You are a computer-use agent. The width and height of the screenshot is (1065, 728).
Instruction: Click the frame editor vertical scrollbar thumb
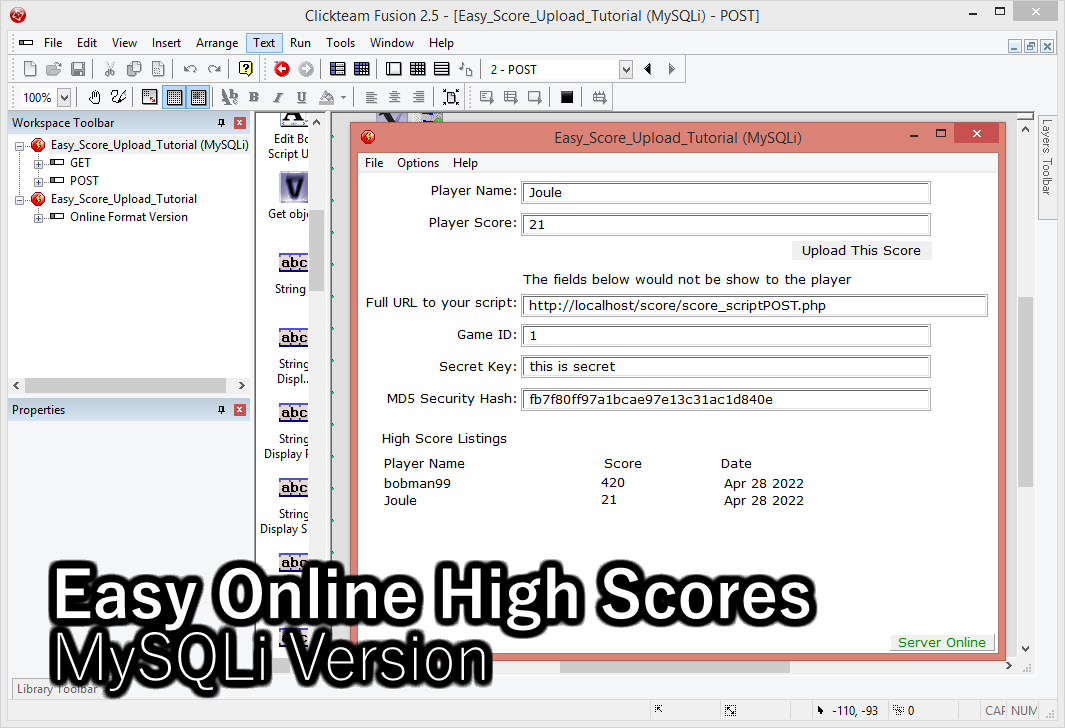(x=1025, y=392)
